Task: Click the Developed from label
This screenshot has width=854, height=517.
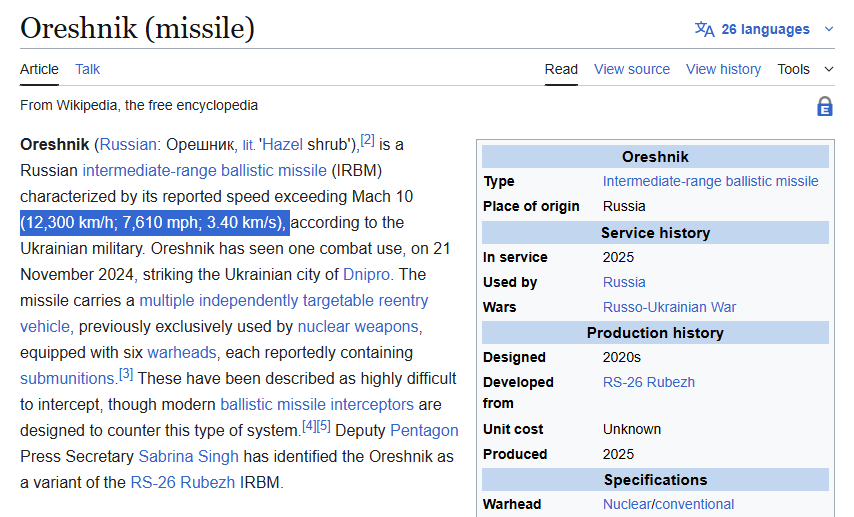Action: coord(518,393)
